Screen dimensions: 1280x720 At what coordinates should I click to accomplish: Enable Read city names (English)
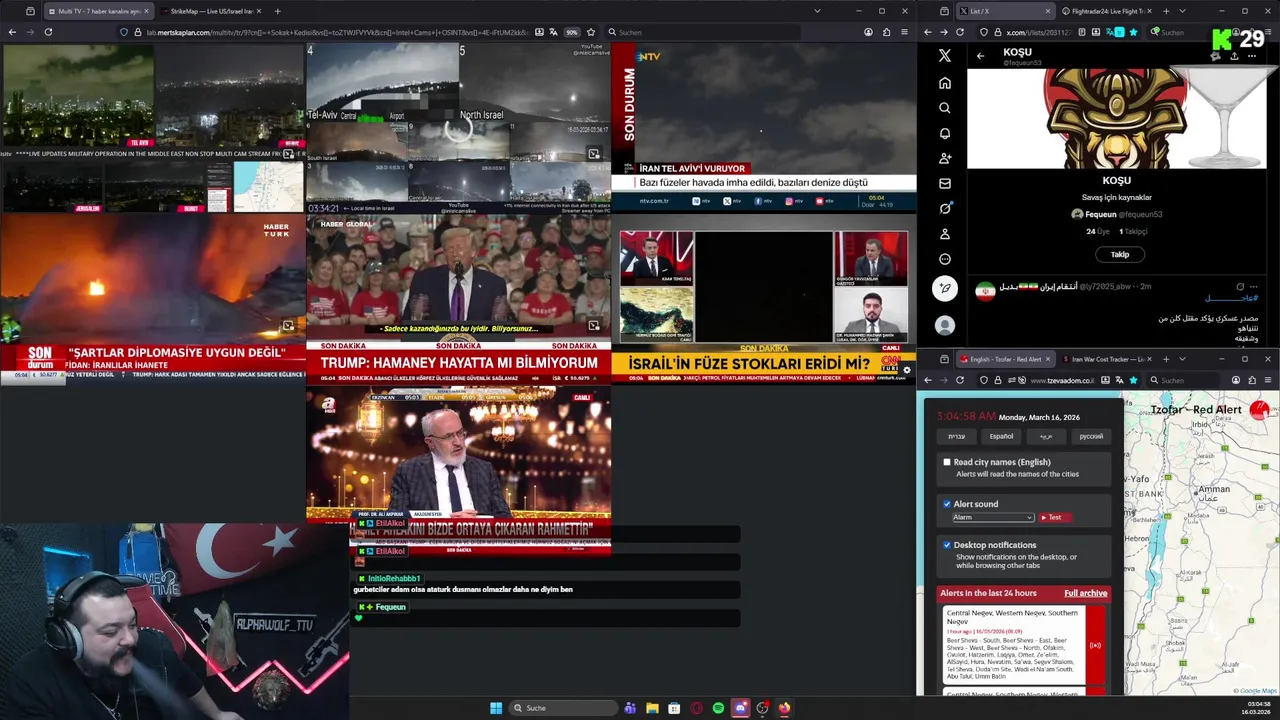[x=947, y=462]
